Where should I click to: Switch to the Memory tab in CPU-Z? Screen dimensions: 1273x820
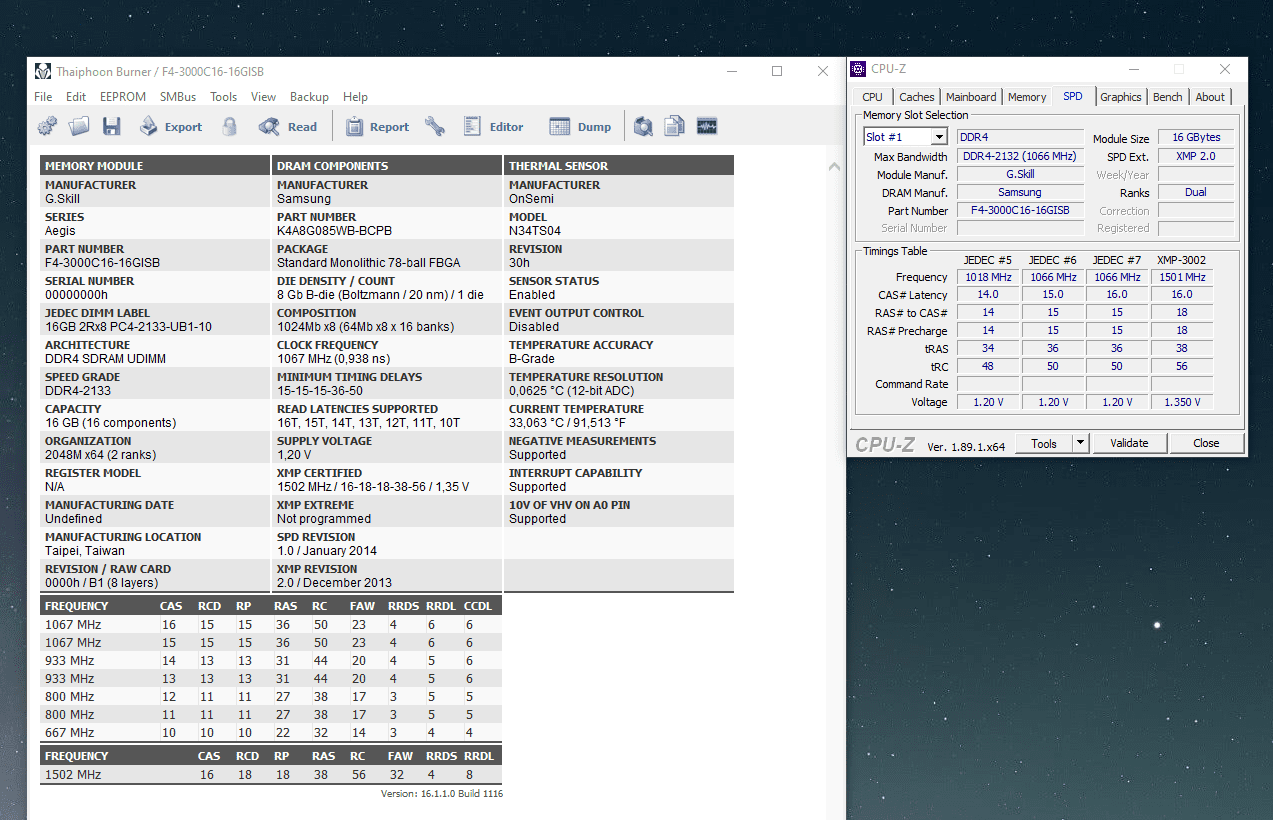click(x=1027, y=97)
